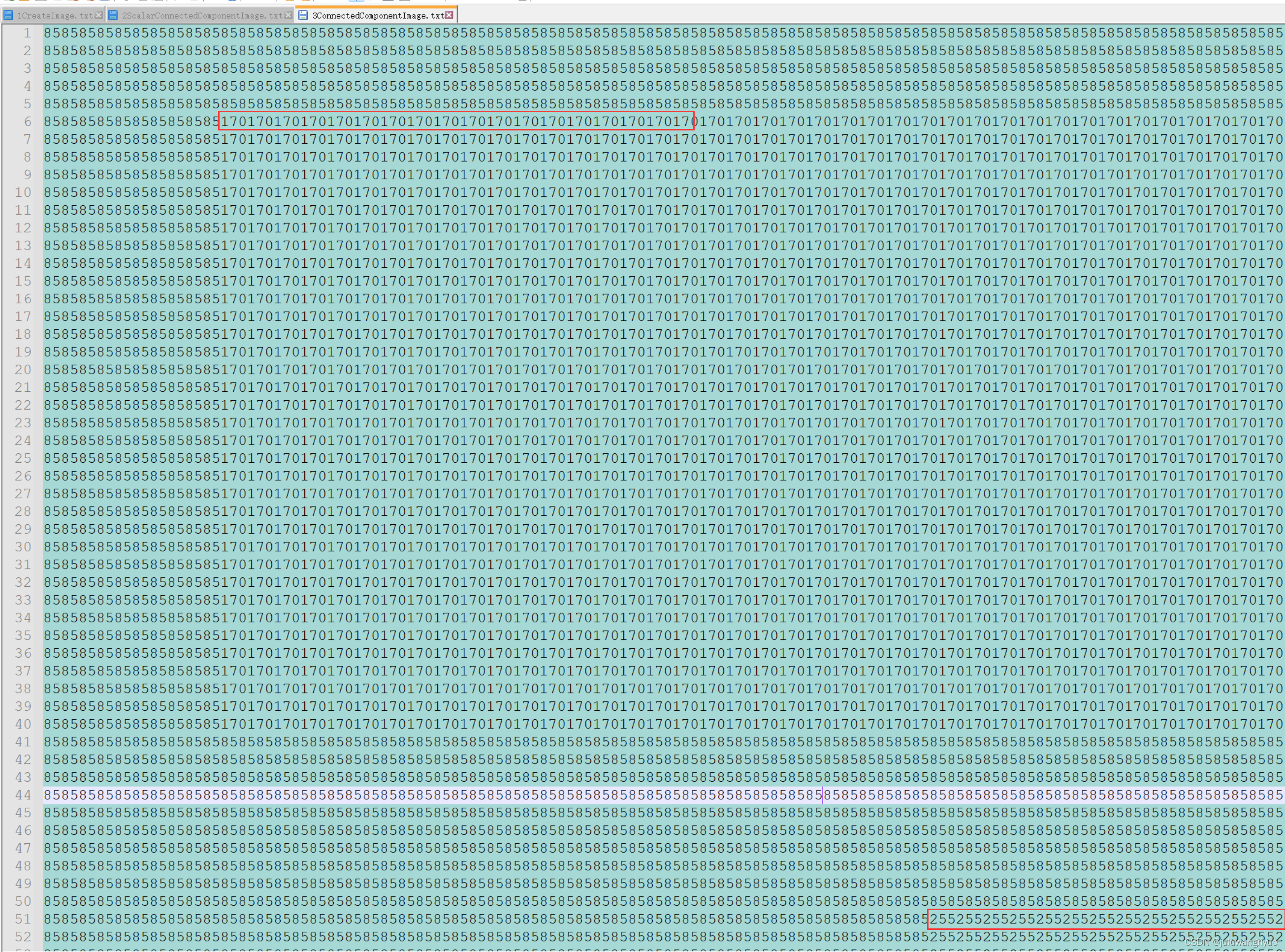The height and width of the screenshot is (952, 1285).
Task: Place cursor in the 85 values on line 3
Action: 663,68
